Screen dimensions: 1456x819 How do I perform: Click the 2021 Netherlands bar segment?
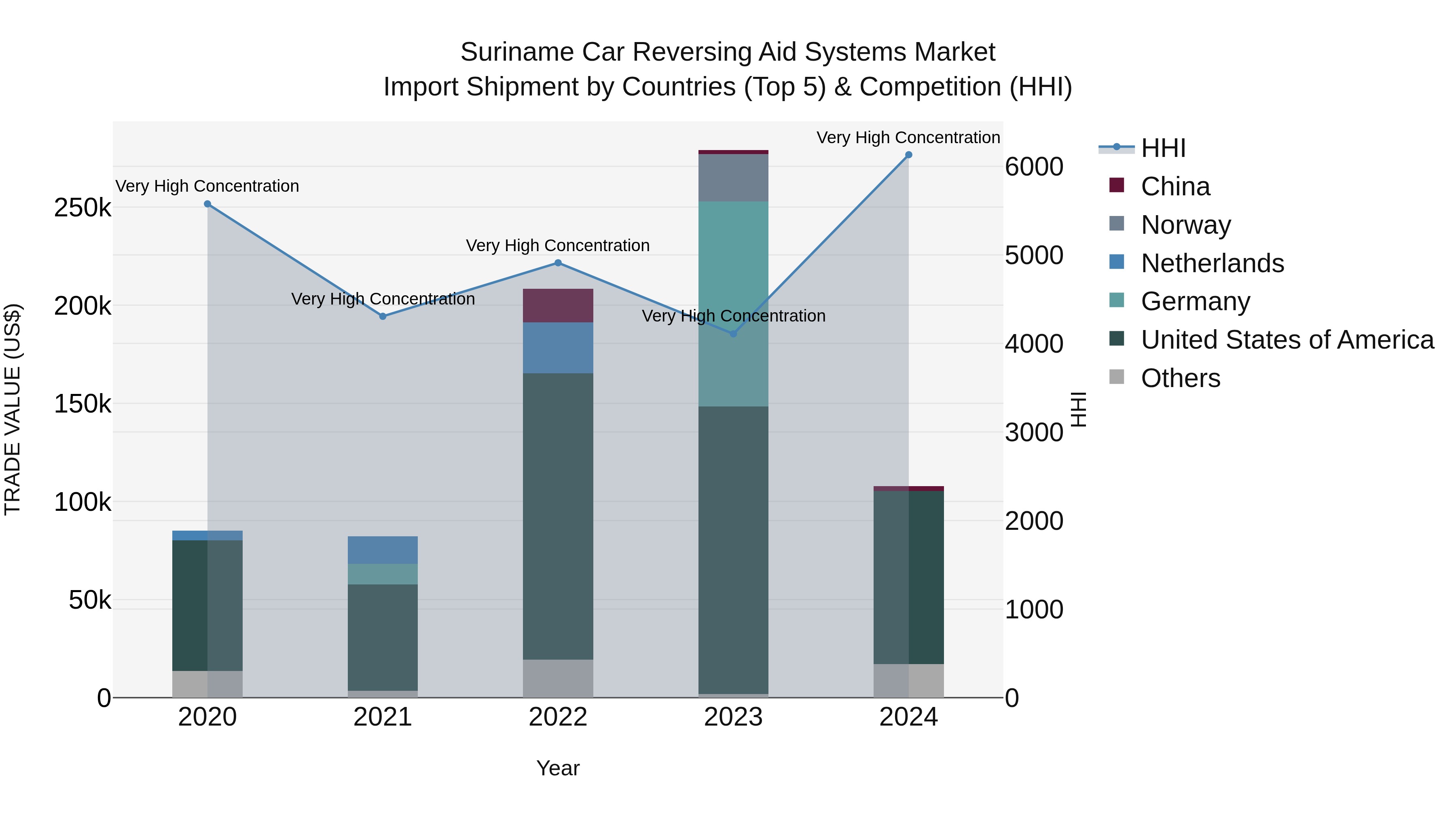[383, 550]
